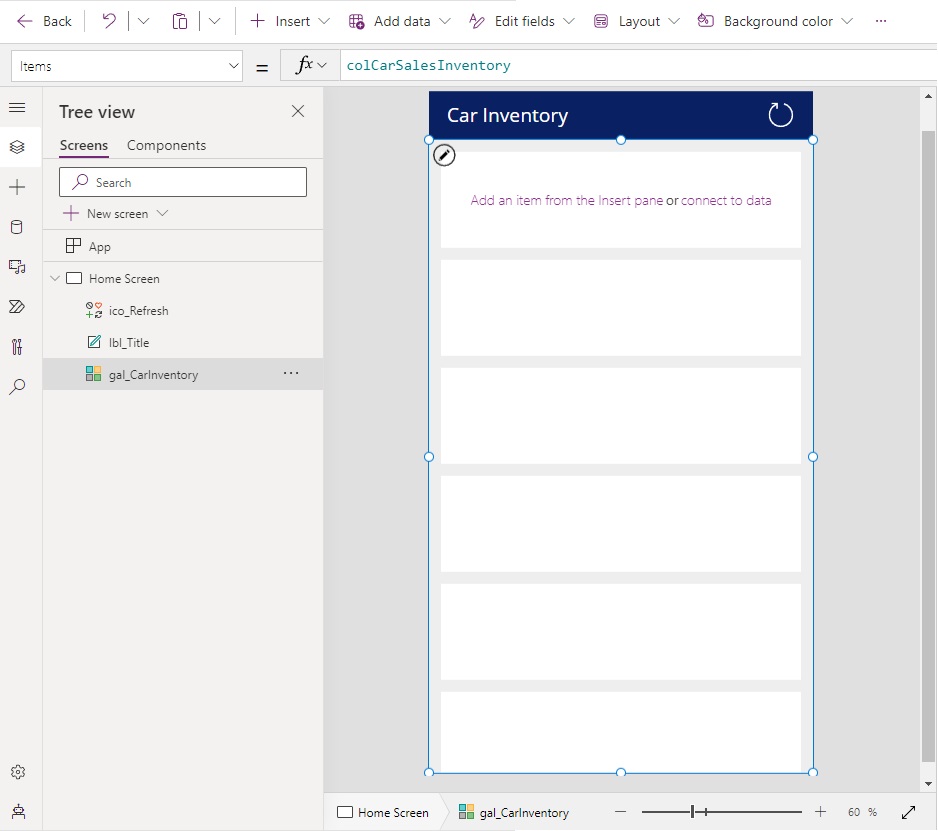The height and width of the screenshot is (831, 938).
Task: Open the Media icon in sidebar
Action: (17, 267)
